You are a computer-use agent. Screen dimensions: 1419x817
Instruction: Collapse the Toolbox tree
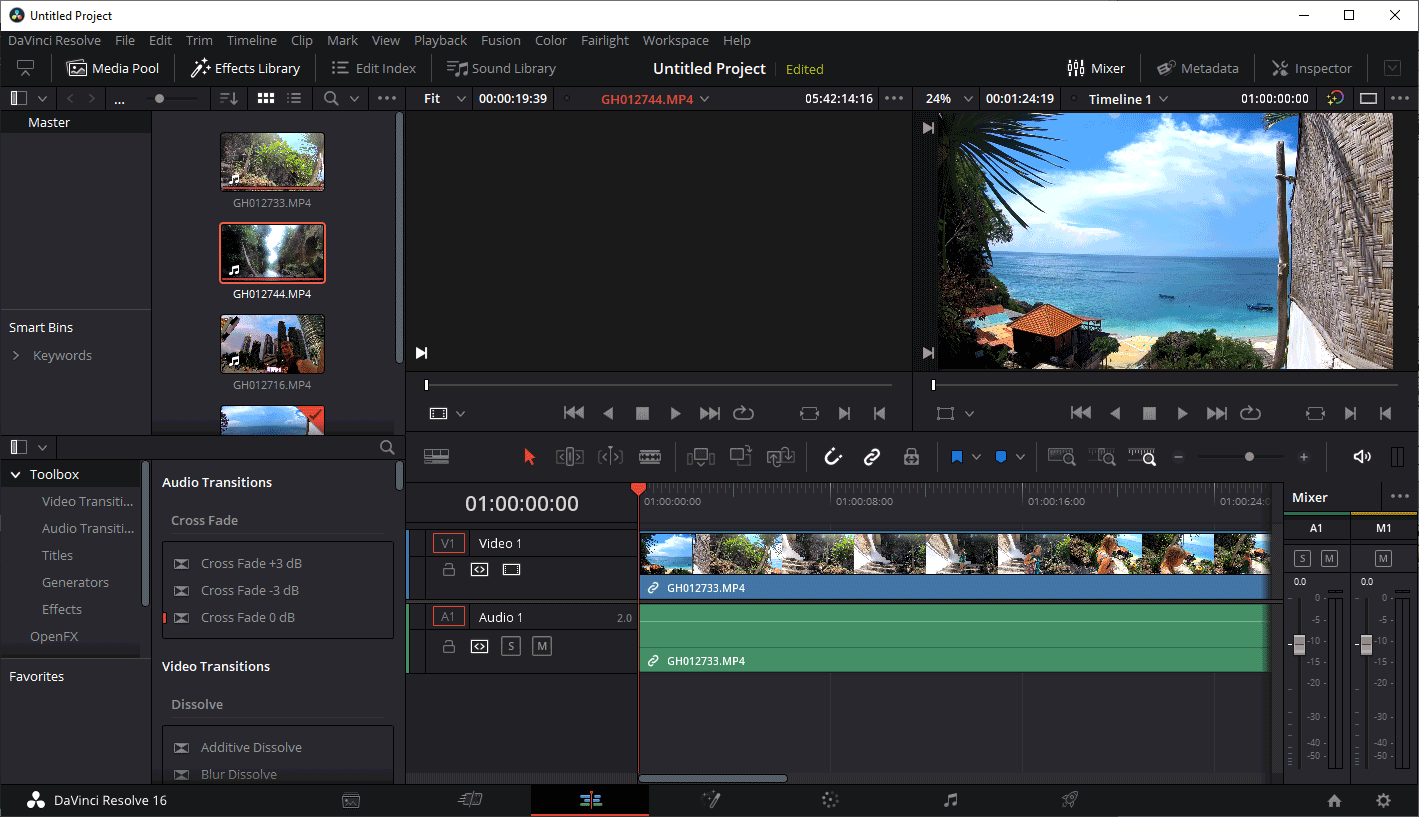click(15, 475)
